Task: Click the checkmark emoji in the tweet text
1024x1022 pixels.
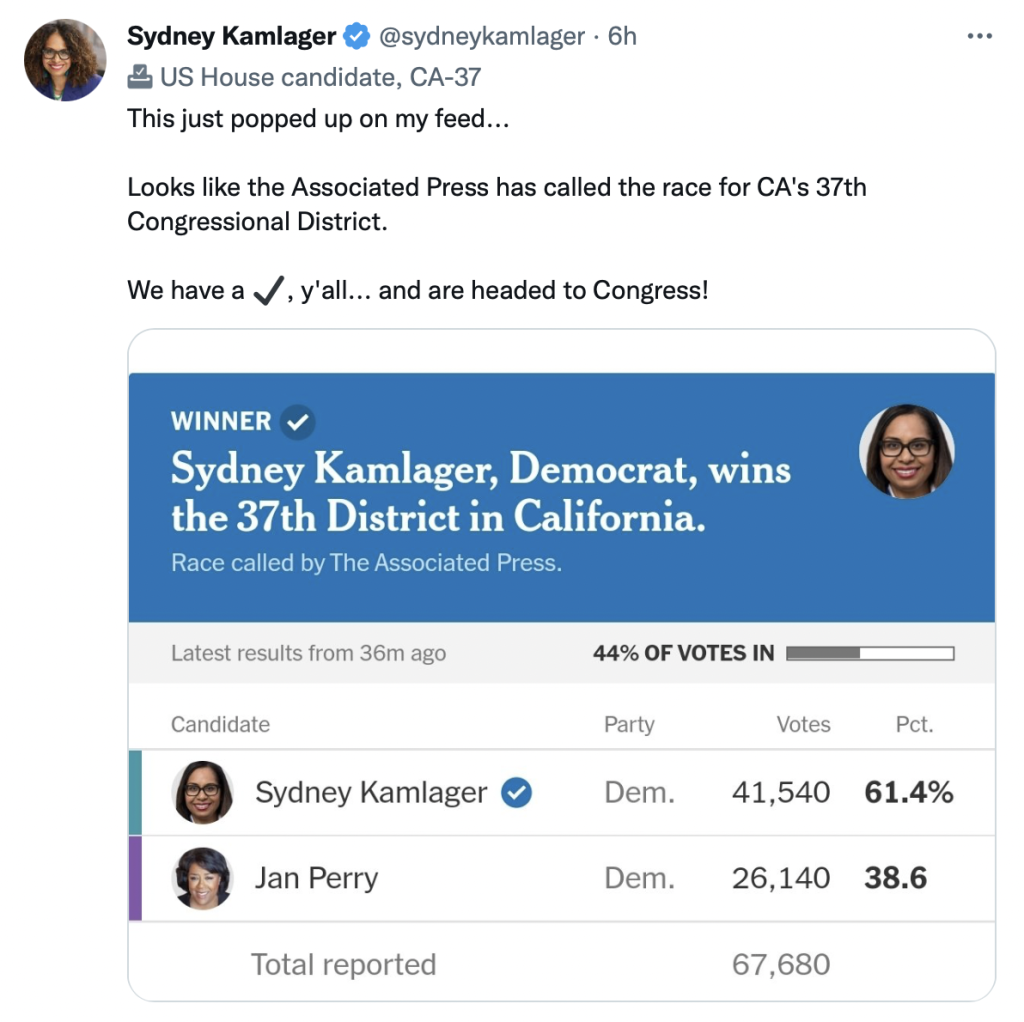Action: 264,291
